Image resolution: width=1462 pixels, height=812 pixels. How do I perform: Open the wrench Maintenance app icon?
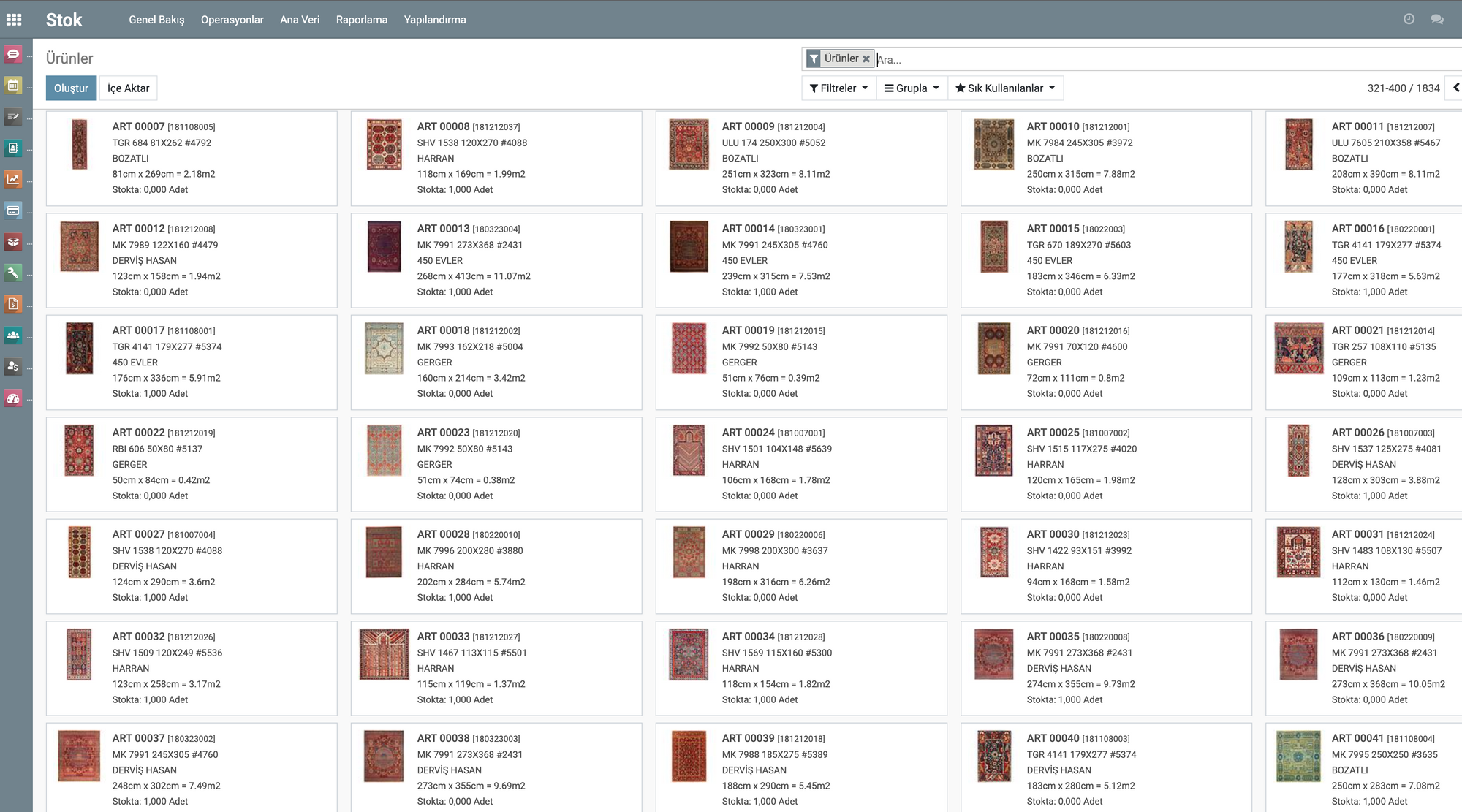pyautogui.click(x=13, y=273)
